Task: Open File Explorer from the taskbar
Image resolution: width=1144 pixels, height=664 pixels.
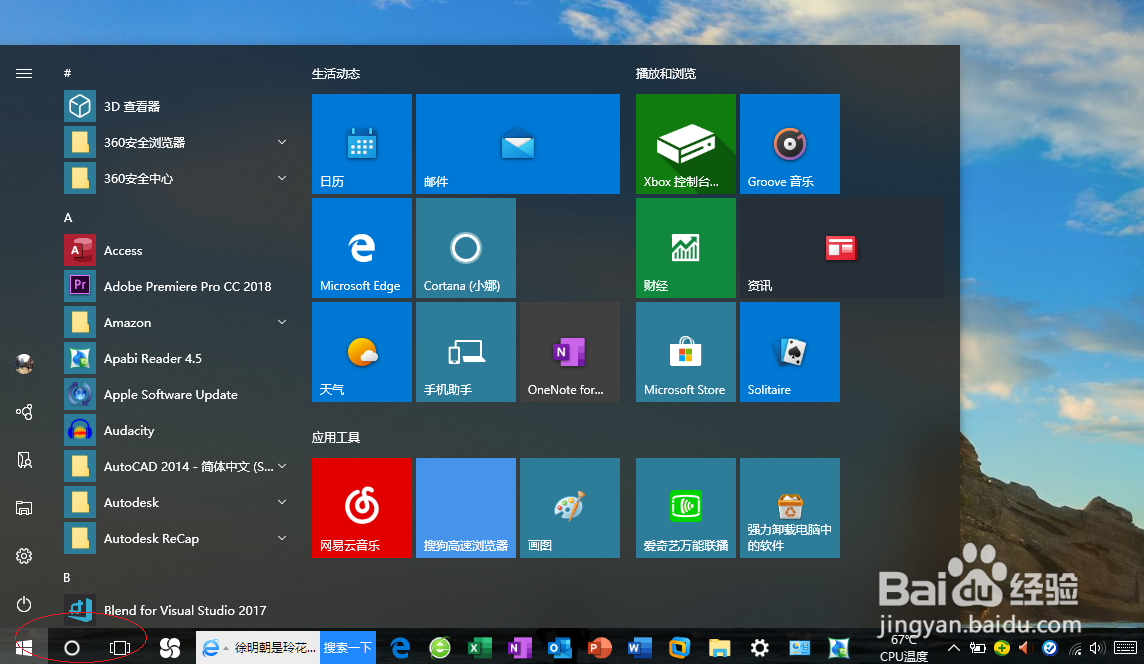Action: coord(719,648)
